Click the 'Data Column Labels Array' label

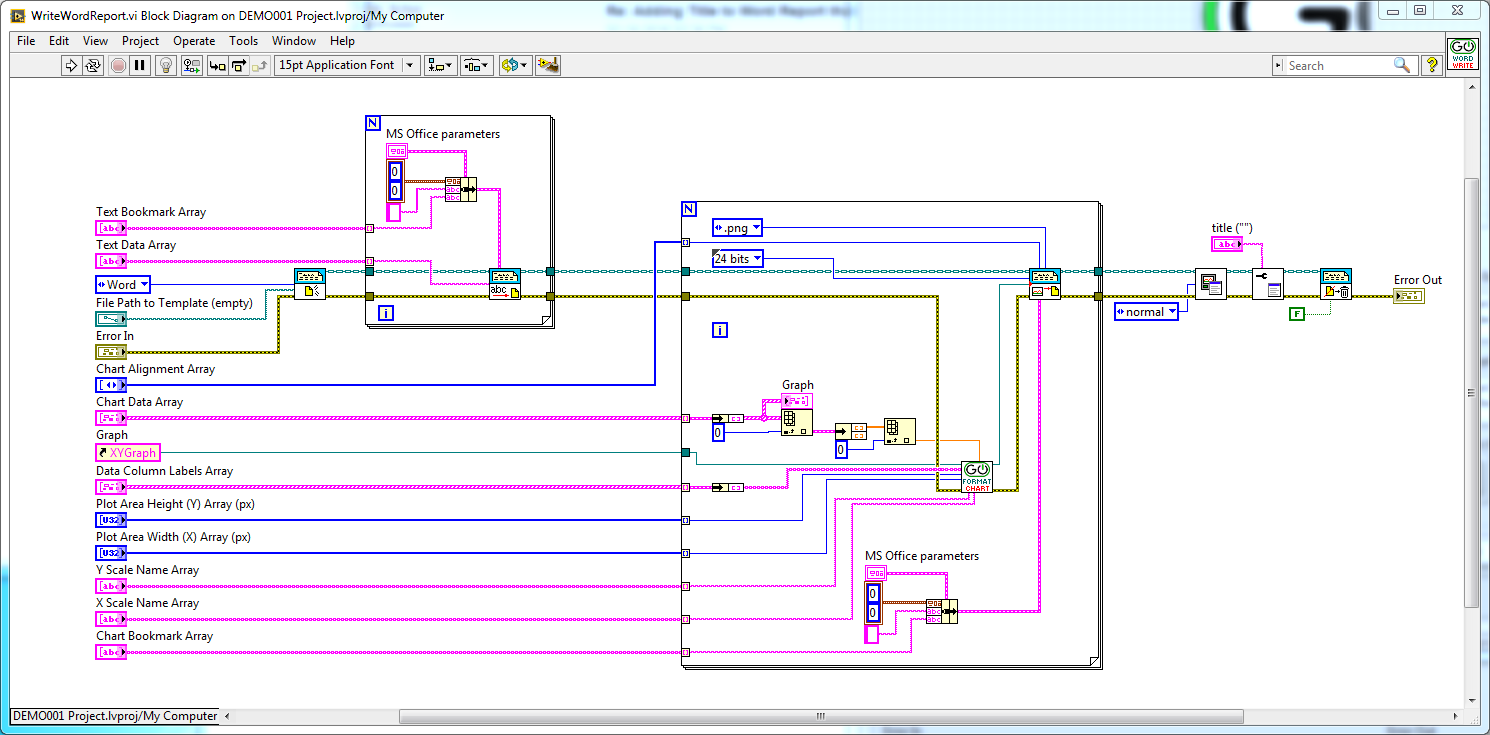pyautogui.click(x=165, y=471)
